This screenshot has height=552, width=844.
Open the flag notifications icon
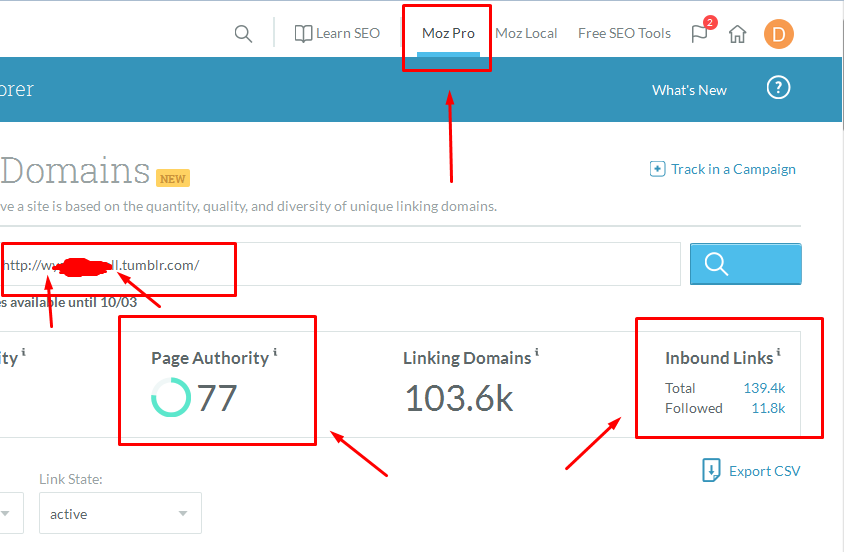point(699,33)
